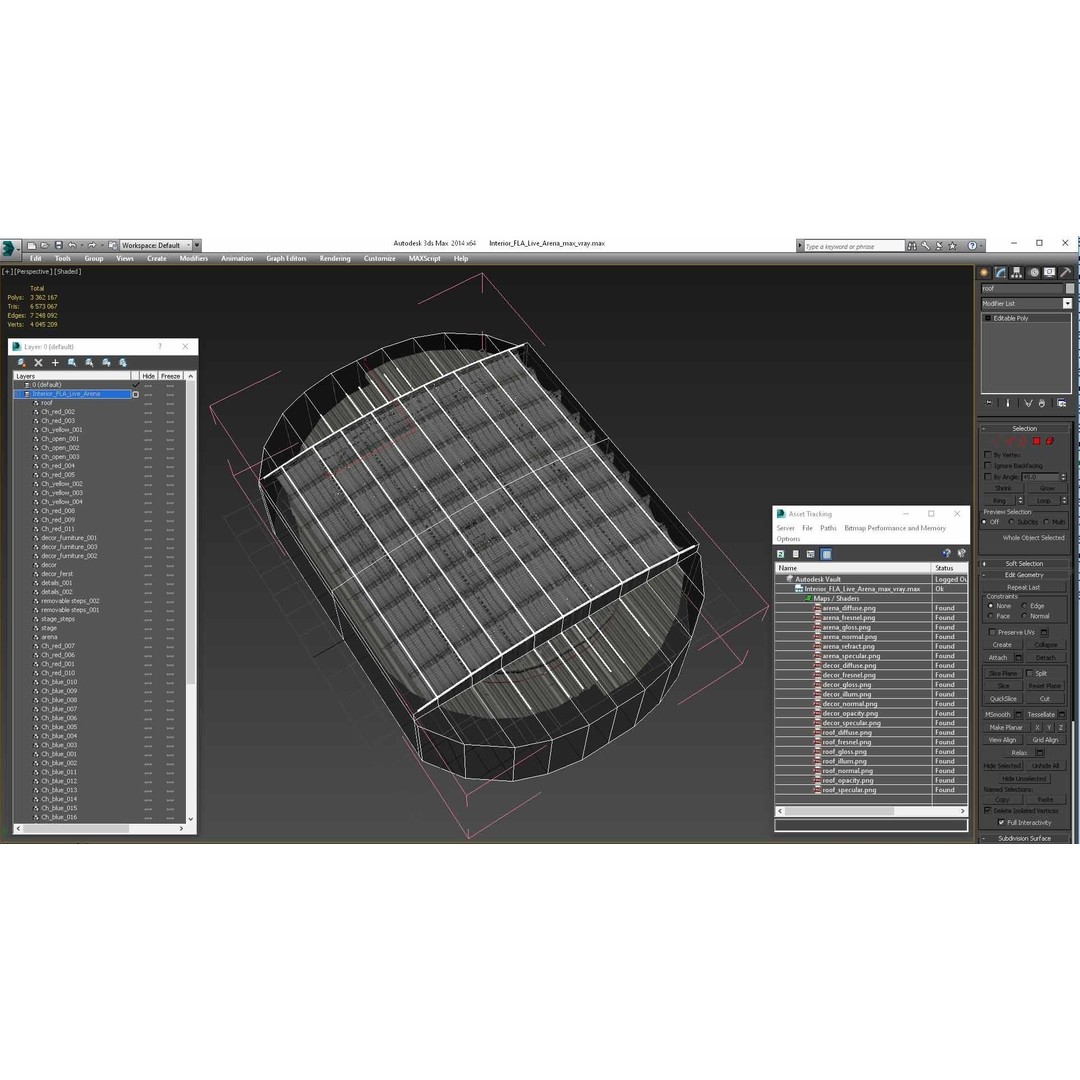Image resolution: width=1080 pixels, height=1080 pixels.
Task: Activate Polygon sub-object mode icon
Action: tap(1036, 441)
